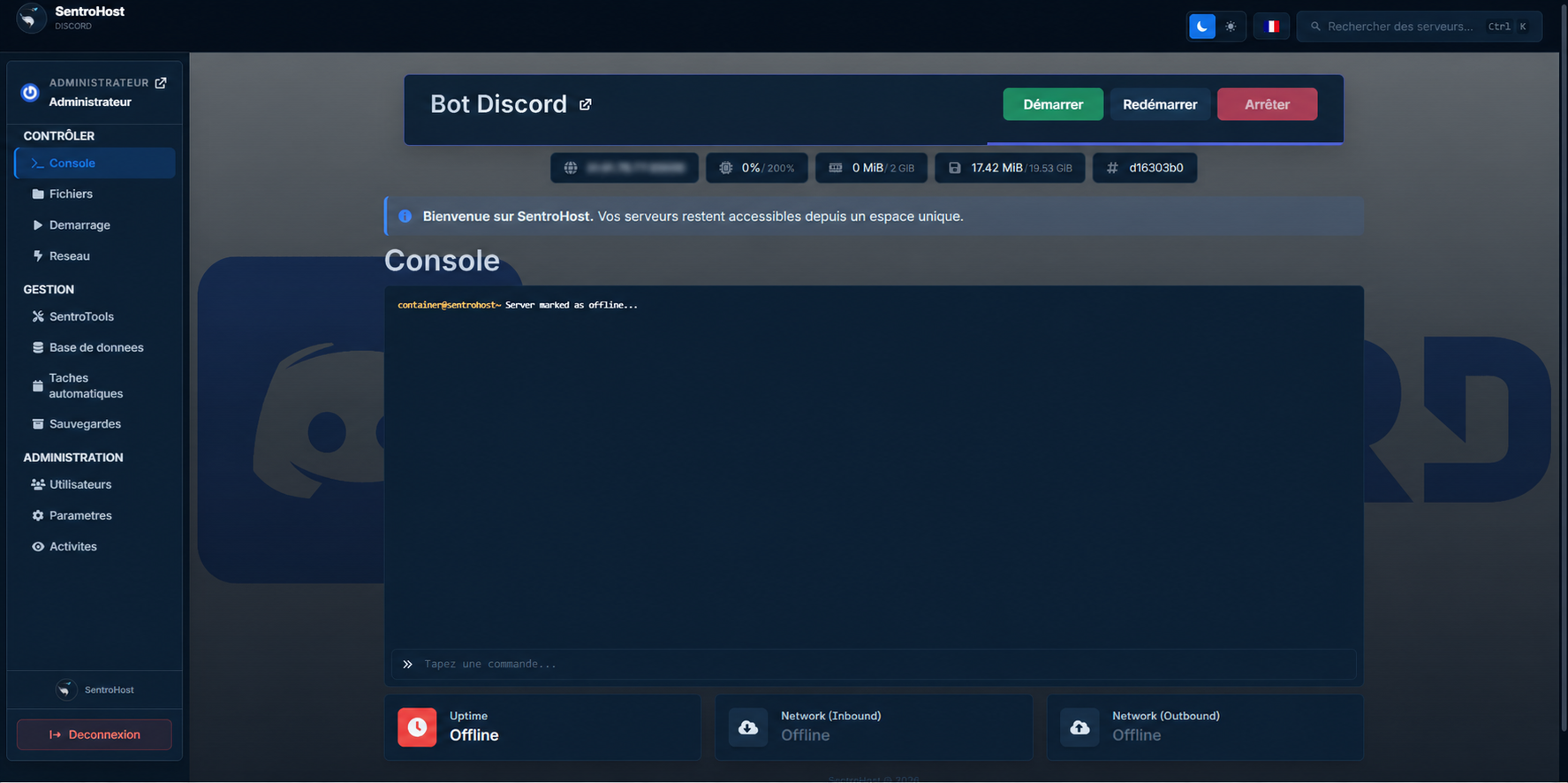1568x783 pixels.
Task: Stop the server with Arrêter
Action: [x=1267, y=104]
